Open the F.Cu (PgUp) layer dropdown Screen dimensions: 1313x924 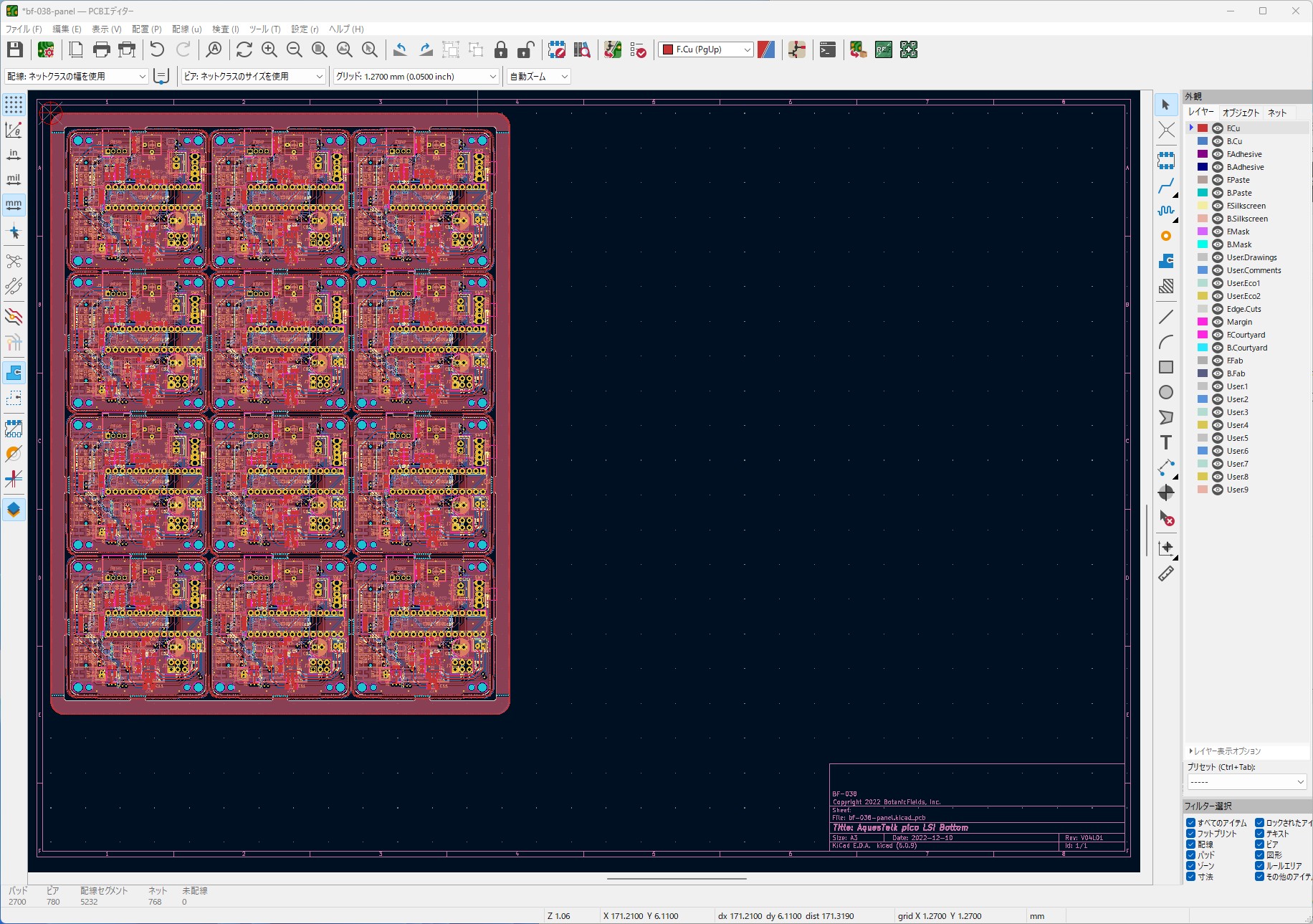(x=747, y=49)
